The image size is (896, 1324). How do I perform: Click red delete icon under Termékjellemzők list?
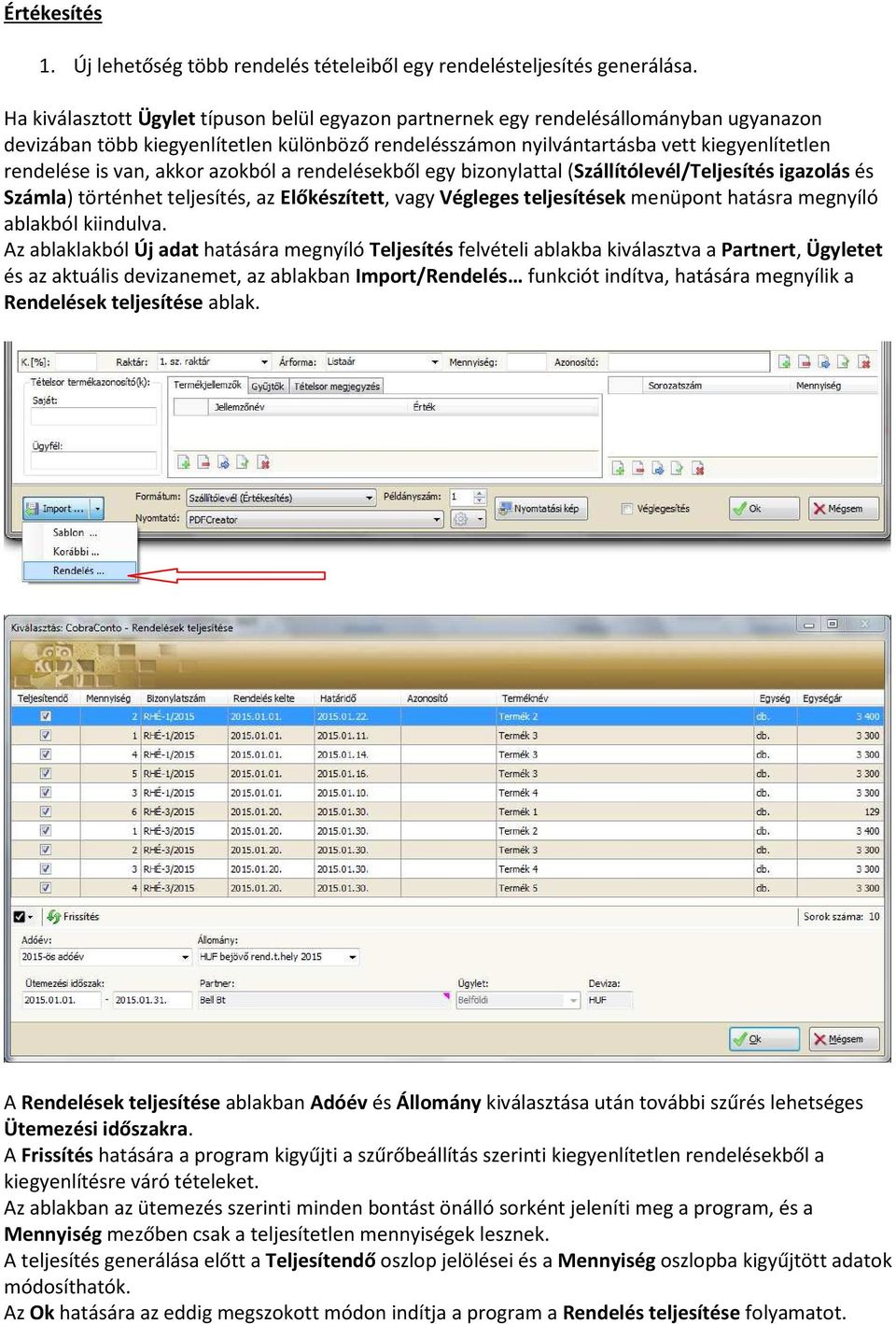tap(204, 462)
